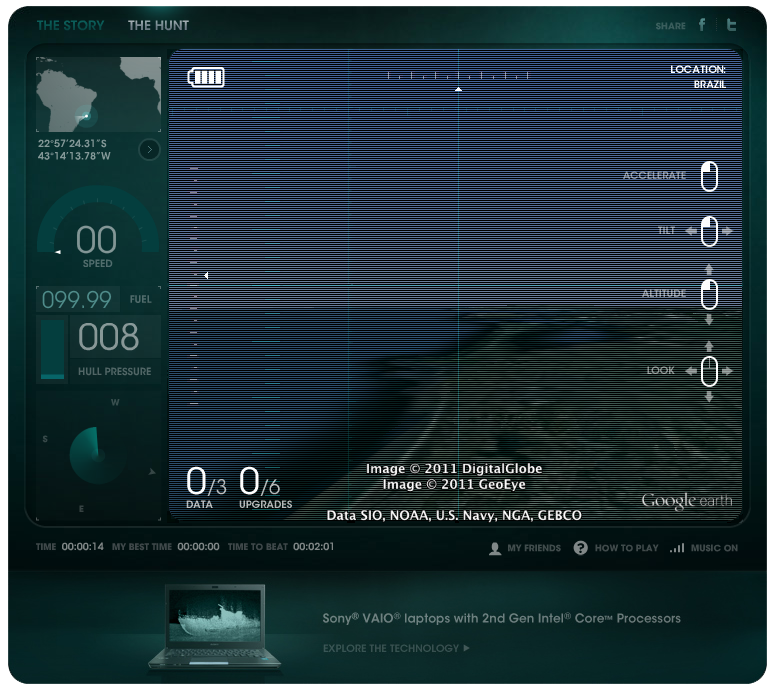Click the Look mouse icon
The image size is (775, 690).
(x=709, y=371)
